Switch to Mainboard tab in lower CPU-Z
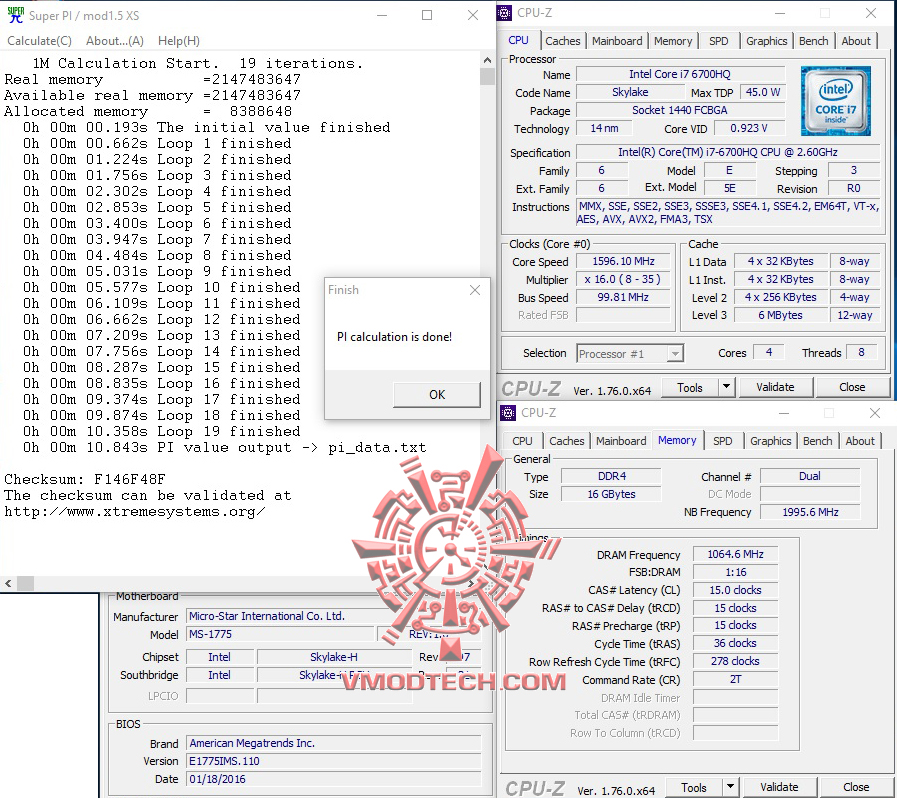 [621, 441]
